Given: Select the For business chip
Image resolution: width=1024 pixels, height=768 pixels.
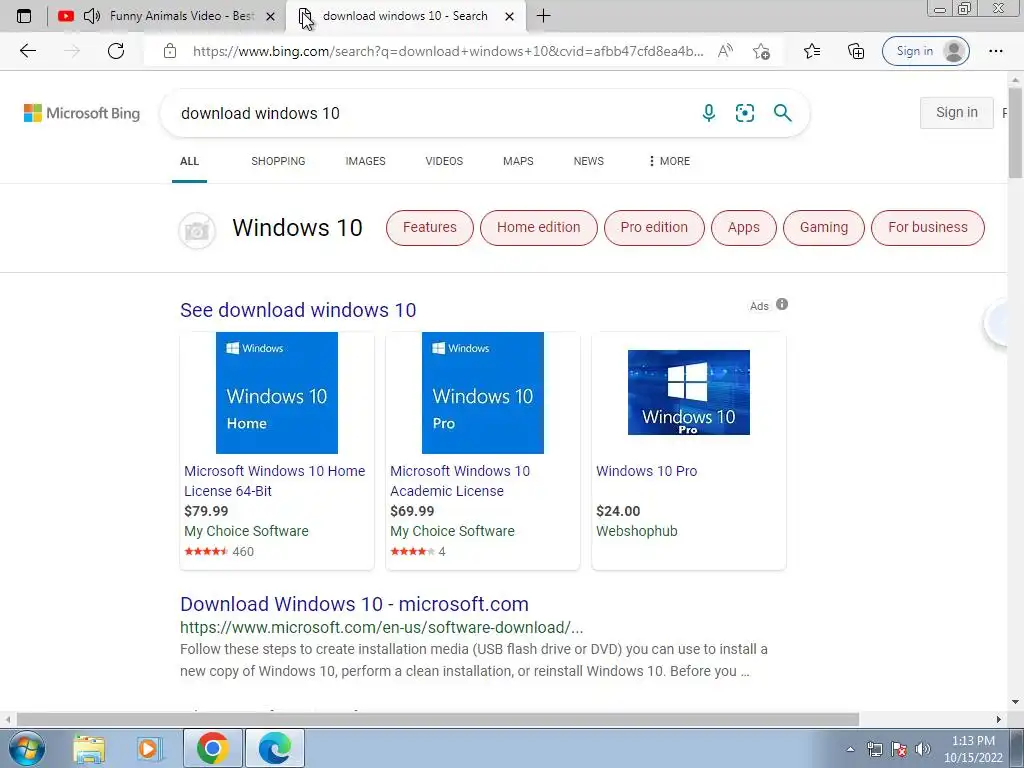Looking at the screenshot, I should pyautogui.click(x=928, y=228).
